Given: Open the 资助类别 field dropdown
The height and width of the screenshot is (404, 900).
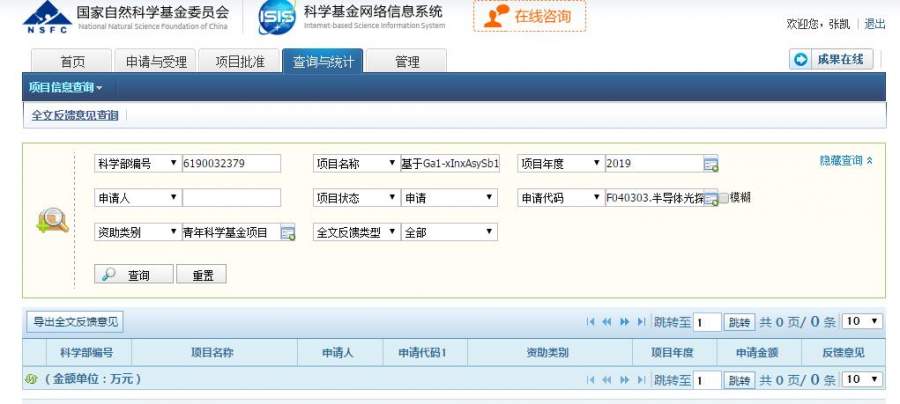Looking at the screenshot, I should [138, 232].
